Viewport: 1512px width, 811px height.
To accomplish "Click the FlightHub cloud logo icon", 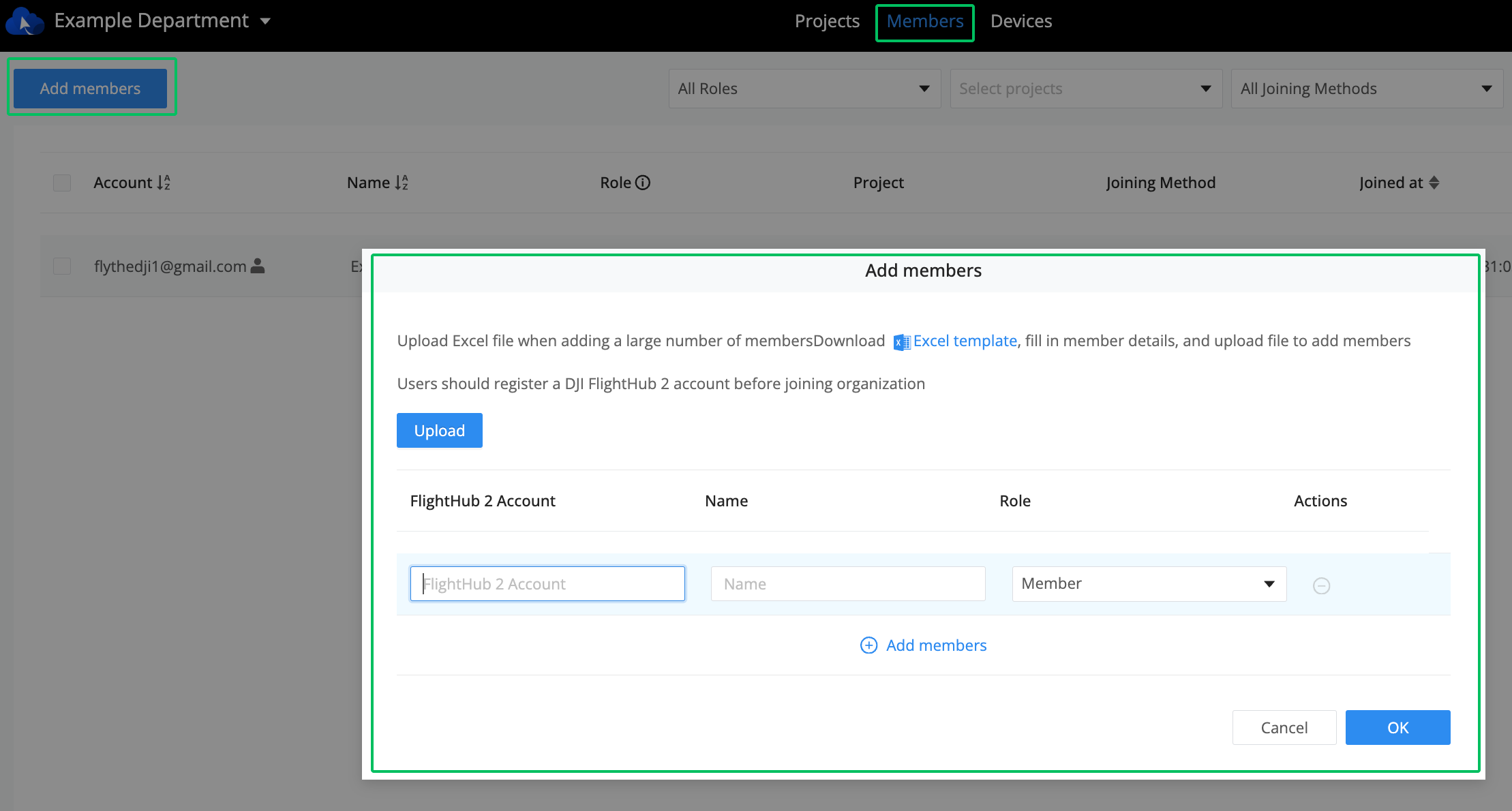I will pos(25,21).
